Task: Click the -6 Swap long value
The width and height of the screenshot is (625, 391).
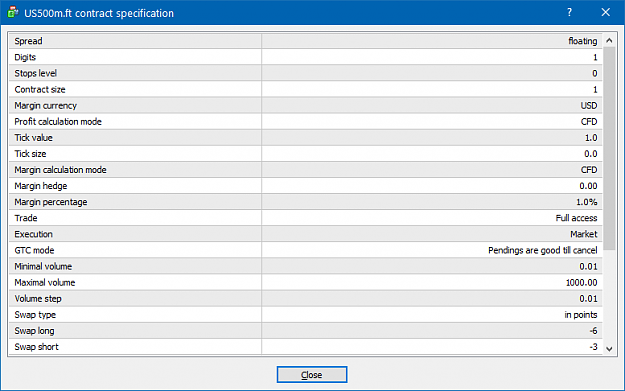Action: 594,331
